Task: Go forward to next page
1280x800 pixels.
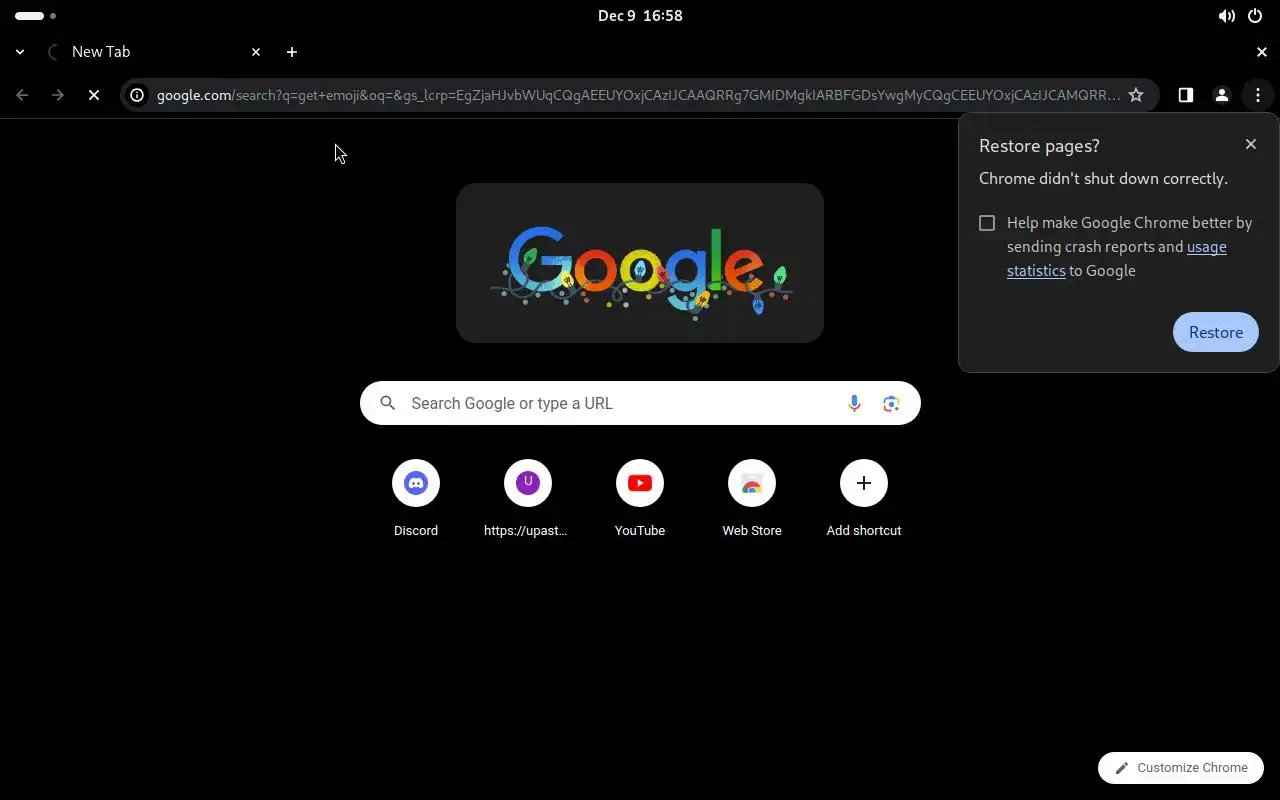Action: pyautogui.click(x=58, y=95)
